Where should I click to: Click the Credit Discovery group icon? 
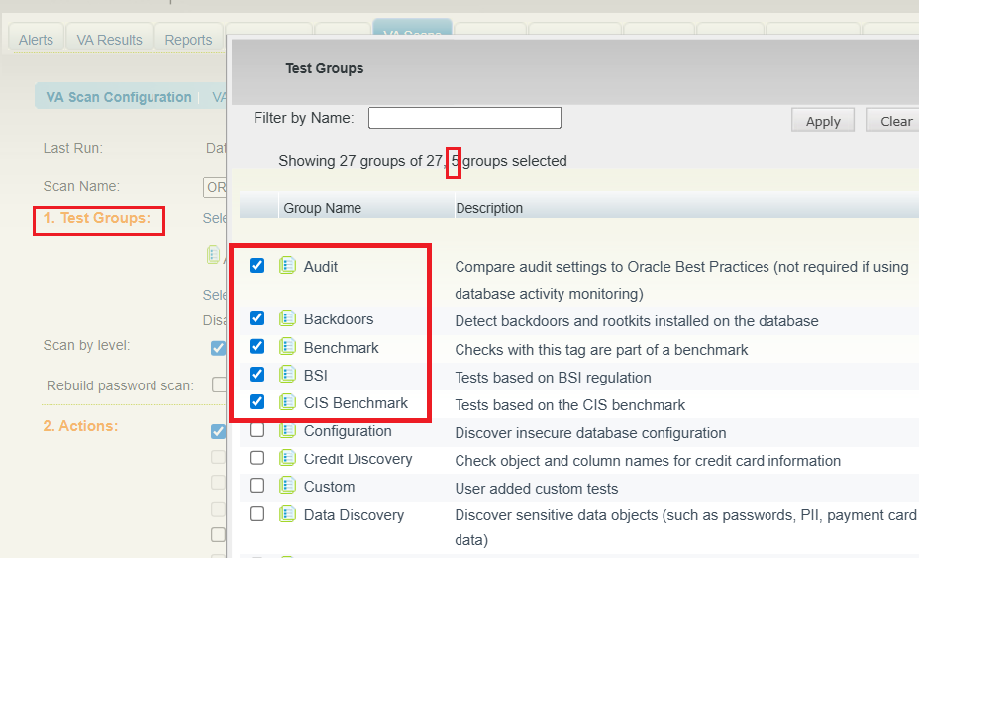[x=287, y=458]
